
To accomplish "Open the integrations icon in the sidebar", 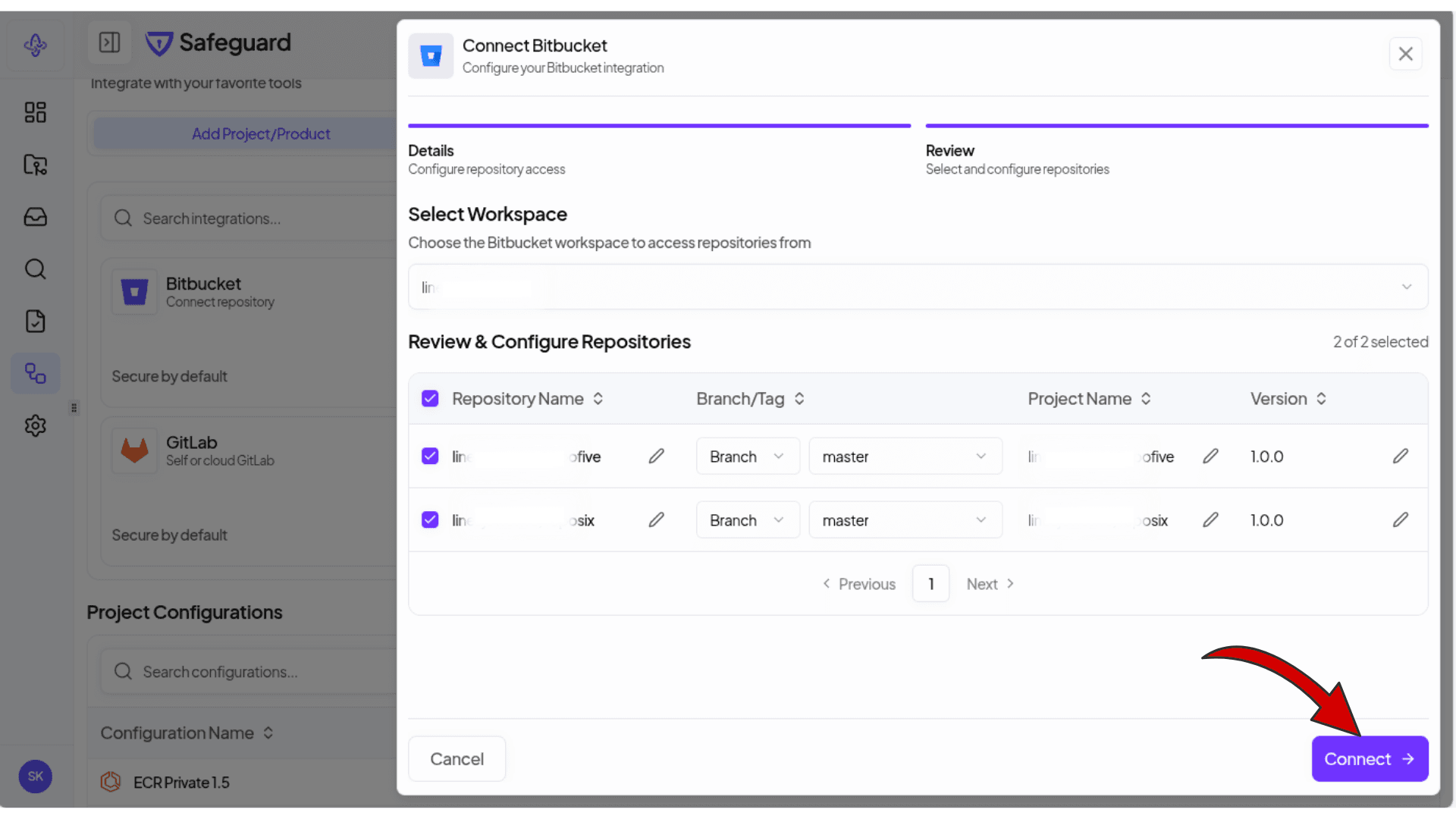I will click(35, 373).
